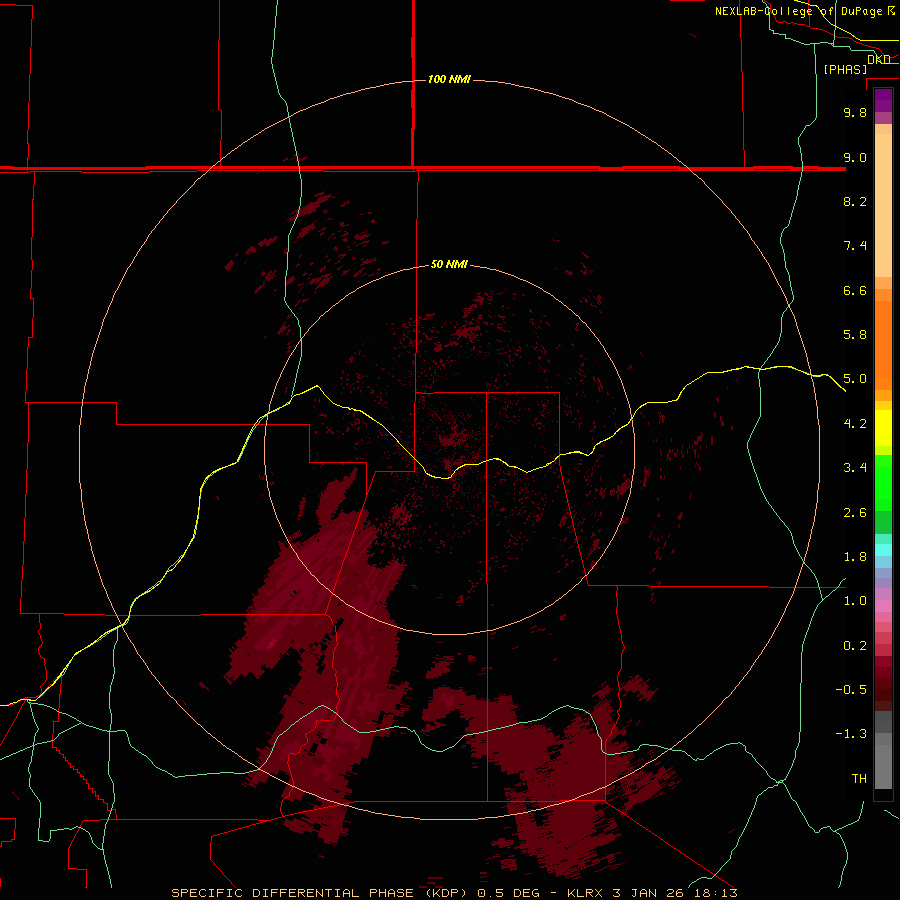This screenshot has width=900, height=900.
Task: Pick the yellow segment of the color bar
Action: coord(883,428)
